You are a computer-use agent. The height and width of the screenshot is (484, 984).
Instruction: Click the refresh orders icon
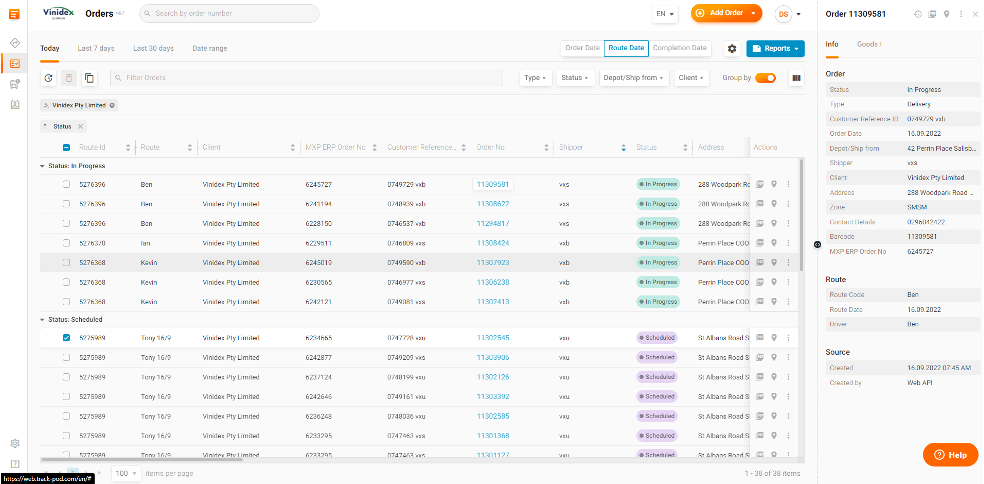click(48, 78)
